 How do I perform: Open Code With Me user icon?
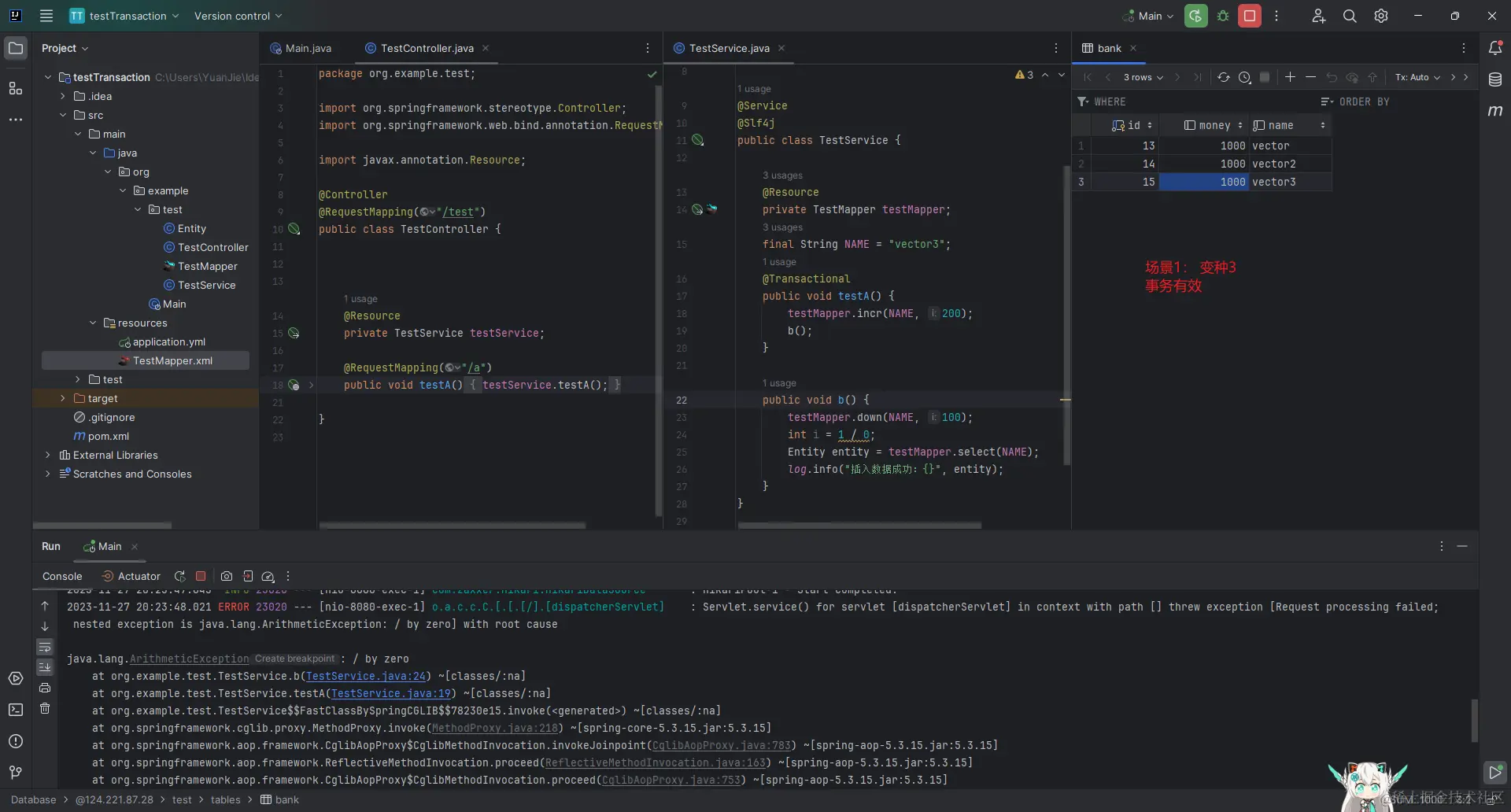(1318, 16)
